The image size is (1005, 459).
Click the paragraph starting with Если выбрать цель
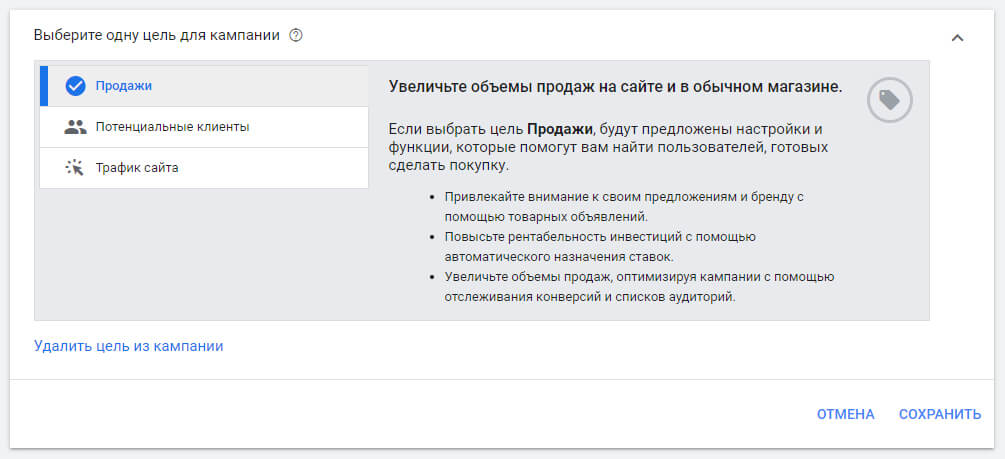[x=606, y=148]
